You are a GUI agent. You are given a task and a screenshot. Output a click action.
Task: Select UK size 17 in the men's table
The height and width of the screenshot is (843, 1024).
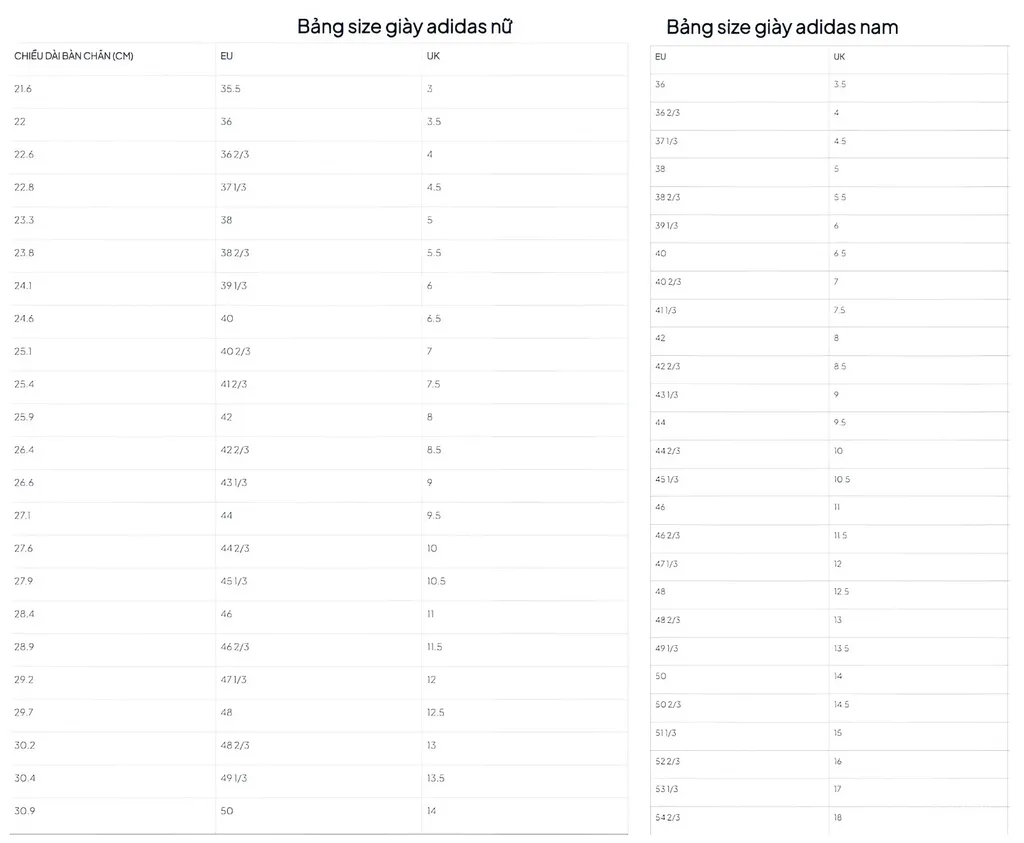(x=838, y=790)
